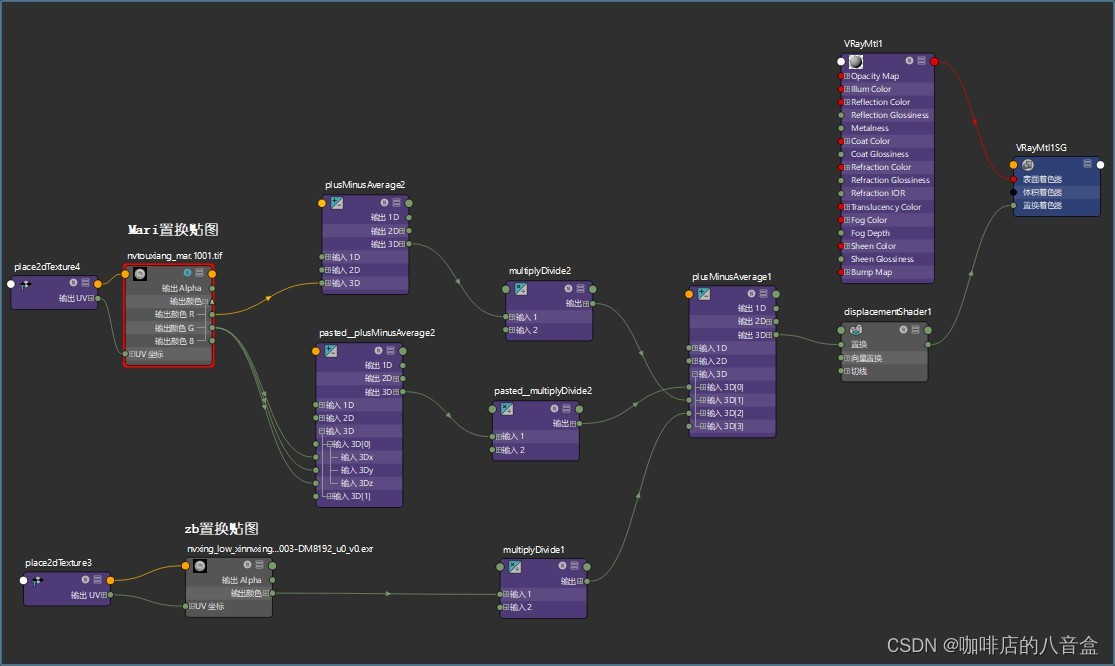Image resolution: width=1115 pixels, height=666 pixels.
Task: Select the multiplyDivide1 node icon
Action: pyautogui.click(x=516, y=567)
